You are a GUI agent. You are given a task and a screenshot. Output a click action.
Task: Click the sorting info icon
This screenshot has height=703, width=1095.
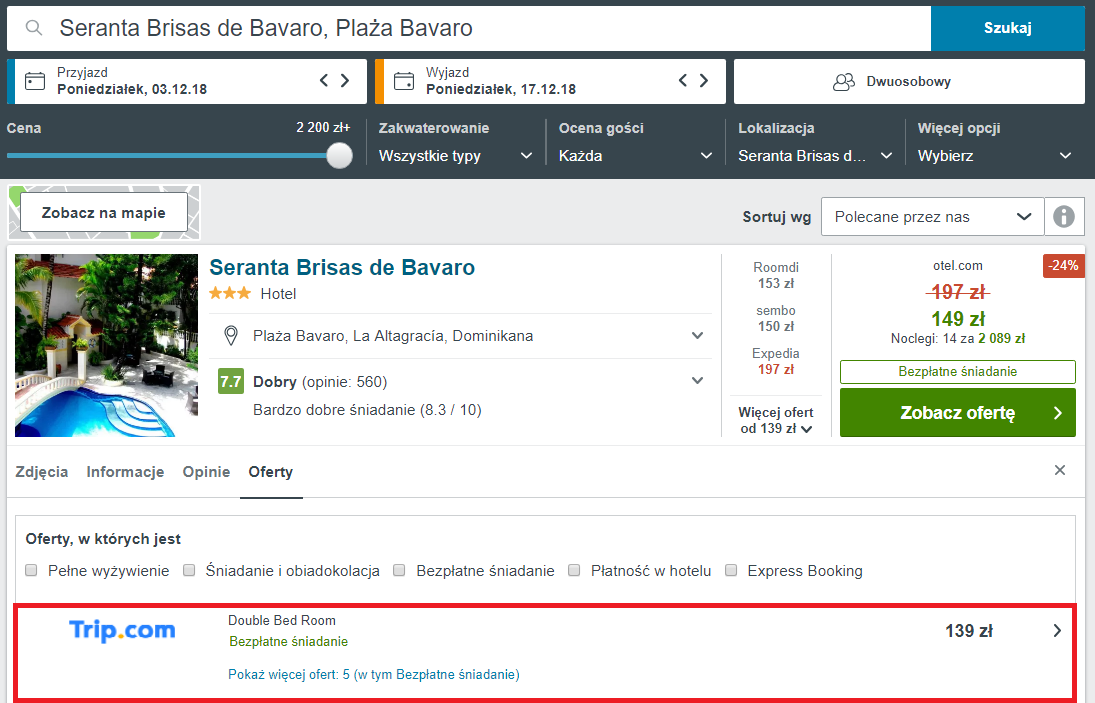coord(1064,216)
